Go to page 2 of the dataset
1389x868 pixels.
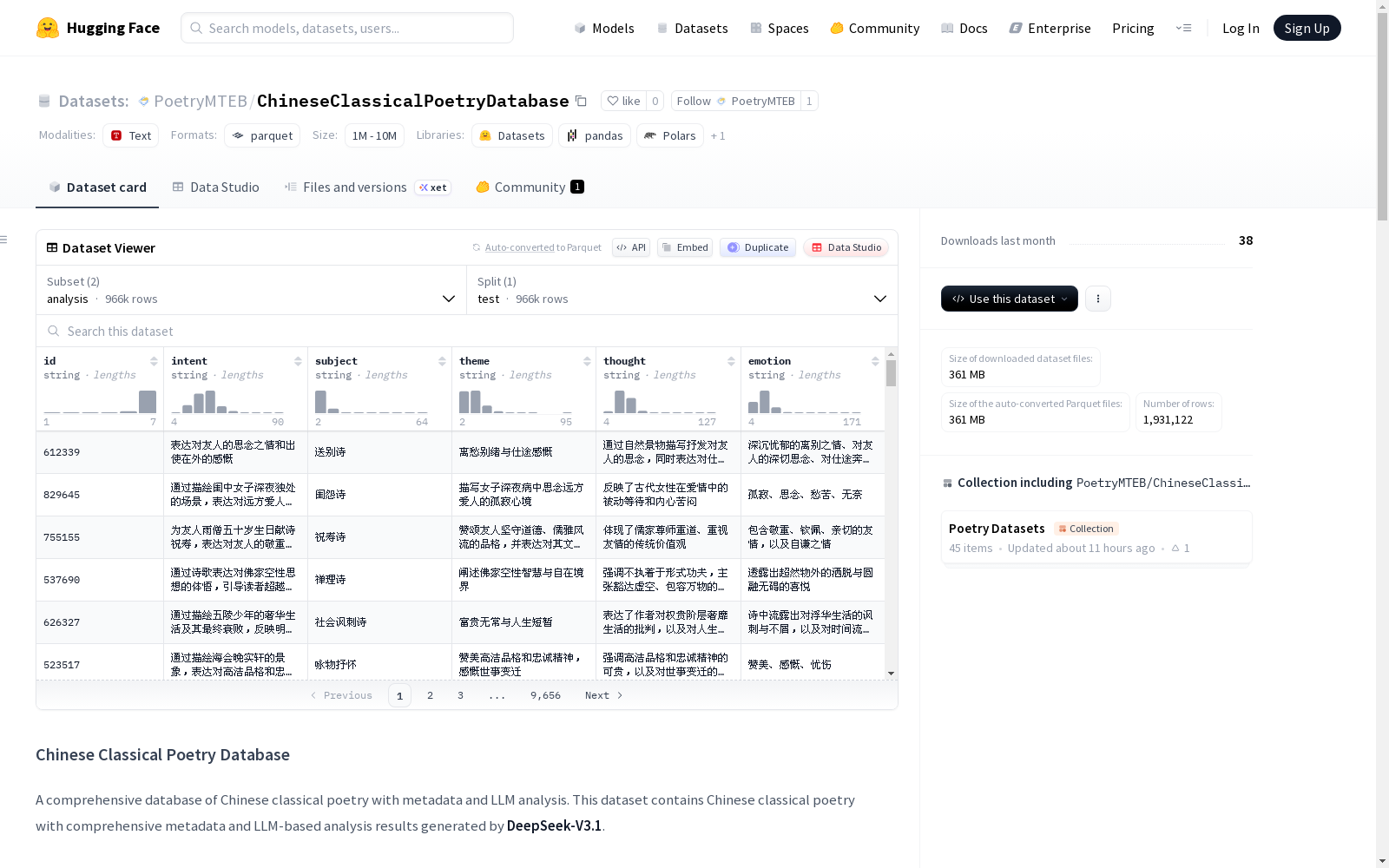click(x=430, y=695)
